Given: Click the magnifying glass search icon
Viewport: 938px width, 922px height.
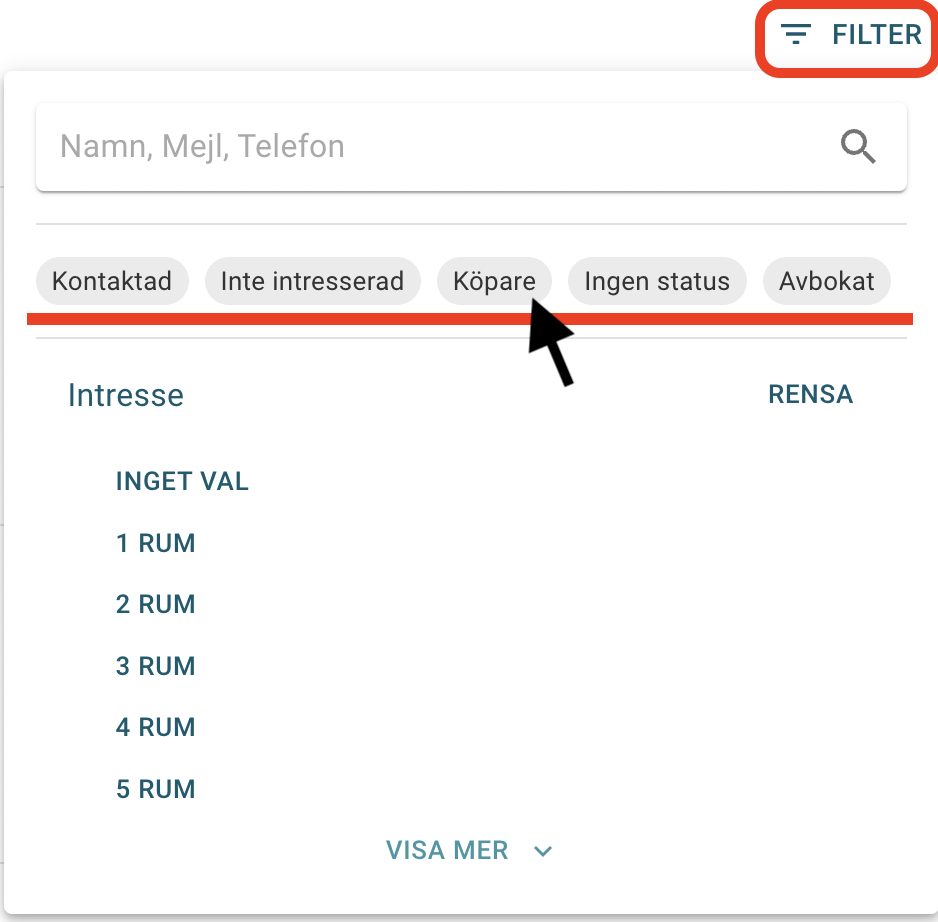Looking at the screenshot, I should coord(857,147).
